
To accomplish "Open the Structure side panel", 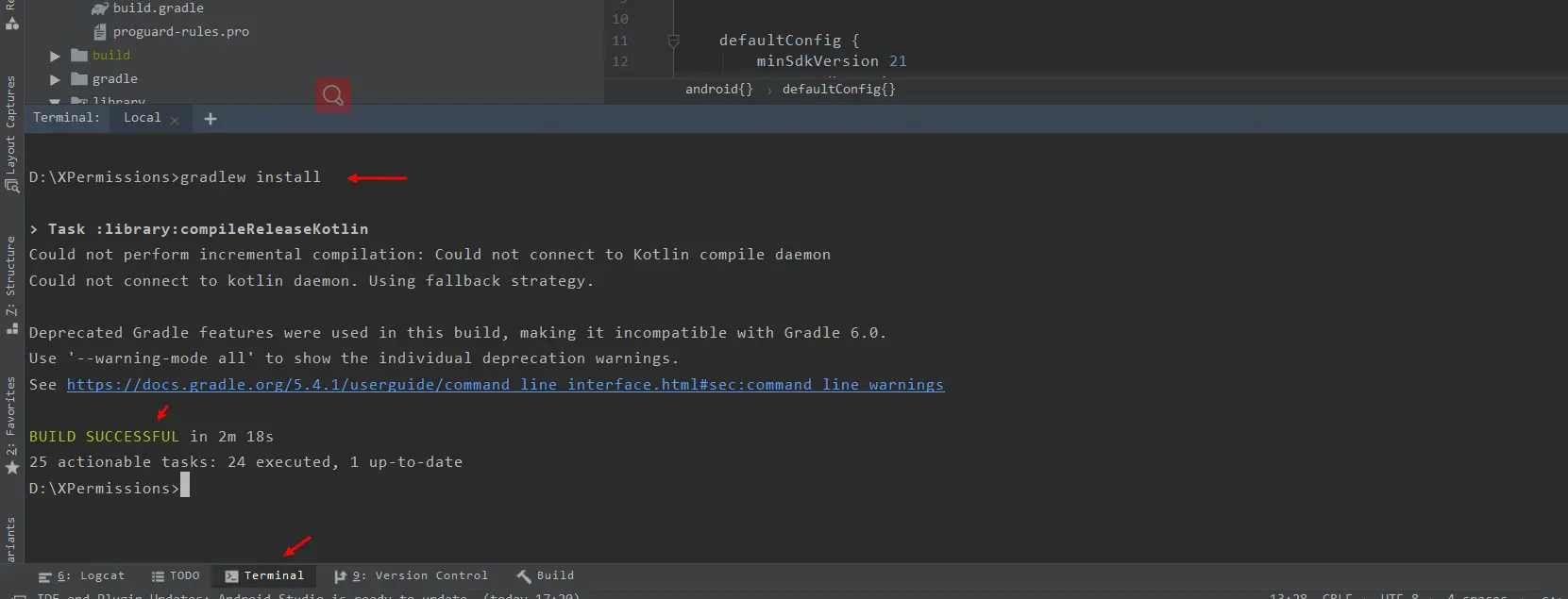I will point(11,285).
